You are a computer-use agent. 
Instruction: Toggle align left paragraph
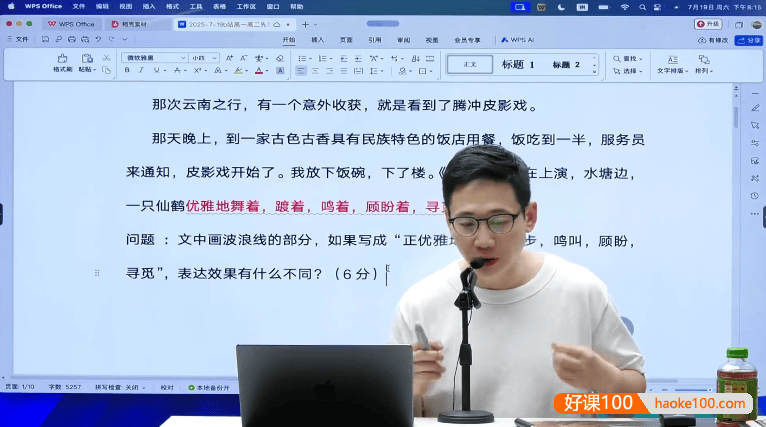click(x=301, y=71)
